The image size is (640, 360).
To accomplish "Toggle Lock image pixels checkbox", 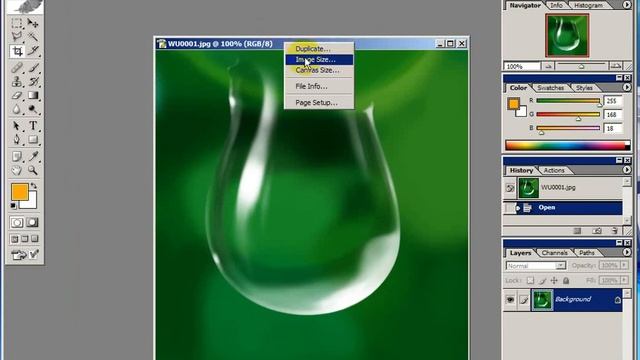I will point(542,280).
